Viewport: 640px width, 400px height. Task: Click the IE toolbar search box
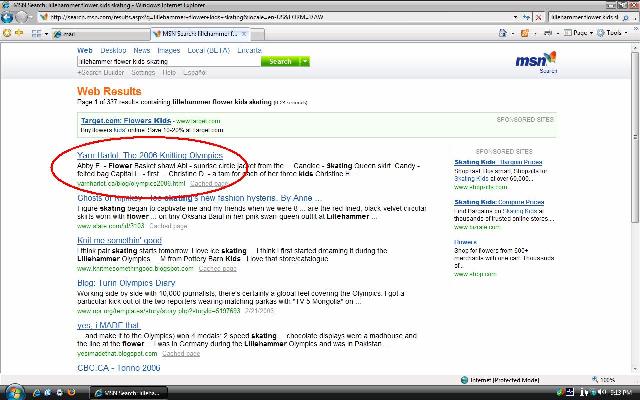(x=584, y=17)
